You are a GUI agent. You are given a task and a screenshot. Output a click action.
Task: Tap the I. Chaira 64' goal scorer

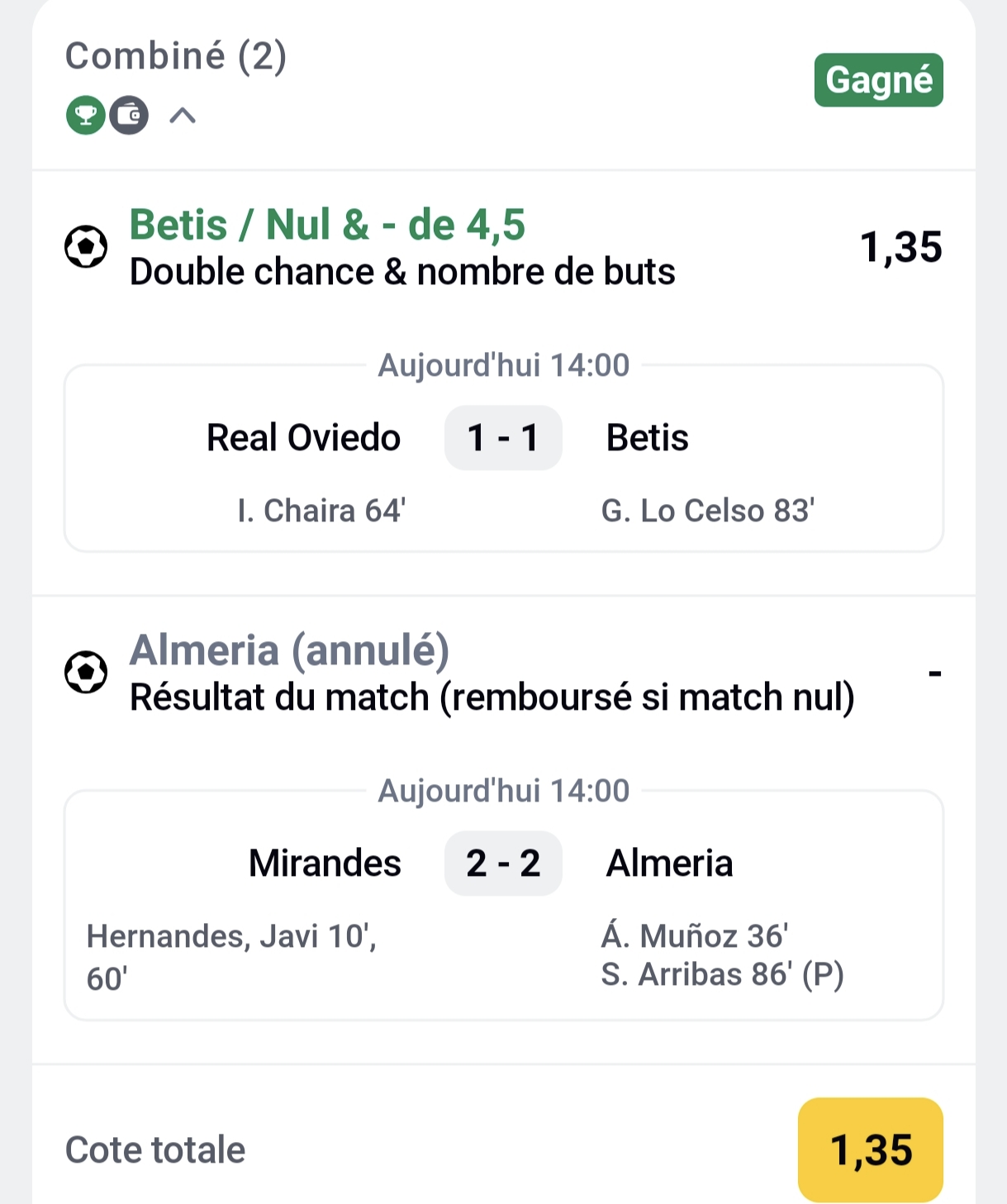pos(321,511)
